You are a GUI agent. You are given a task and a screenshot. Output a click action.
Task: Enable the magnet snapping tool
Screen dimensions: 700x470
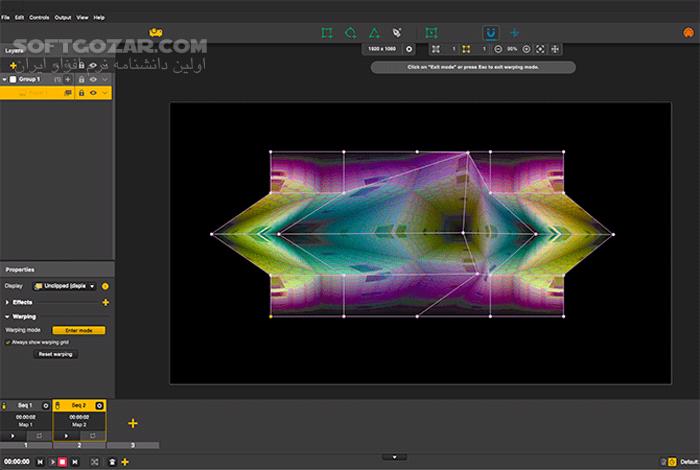click(491, 33)
